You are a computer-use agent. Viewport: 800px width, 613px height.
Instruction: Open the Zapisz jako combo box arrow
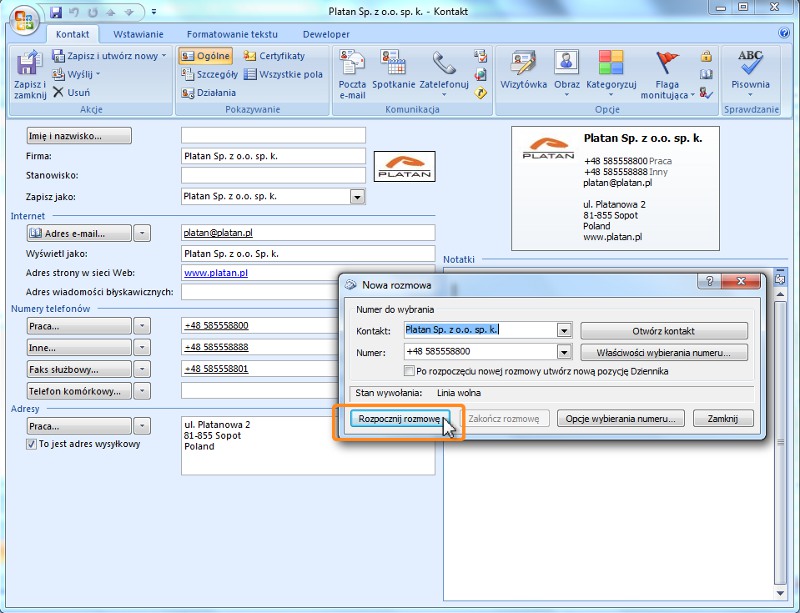point(358,197)
